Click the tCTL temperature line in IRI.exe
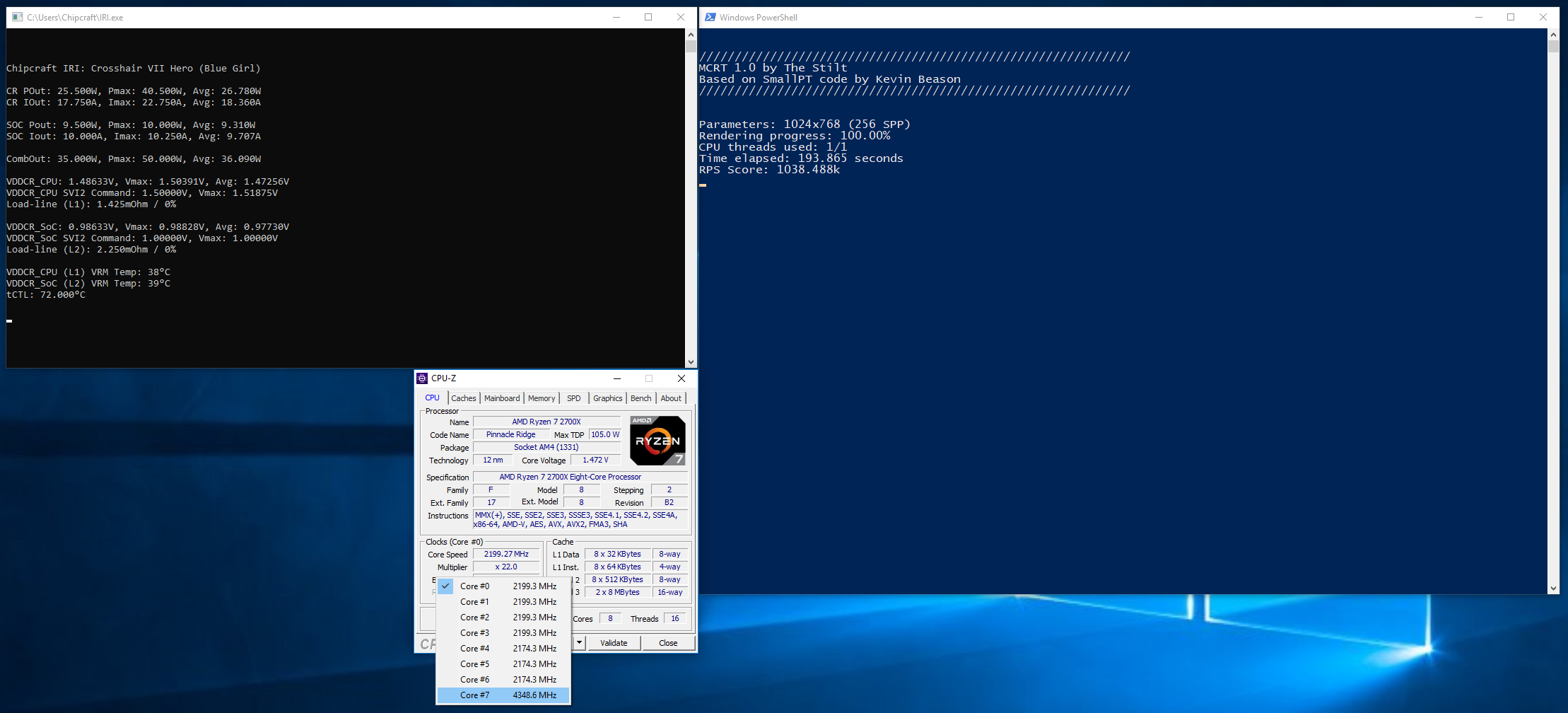The image size is (1568, 713). [46, 295]
